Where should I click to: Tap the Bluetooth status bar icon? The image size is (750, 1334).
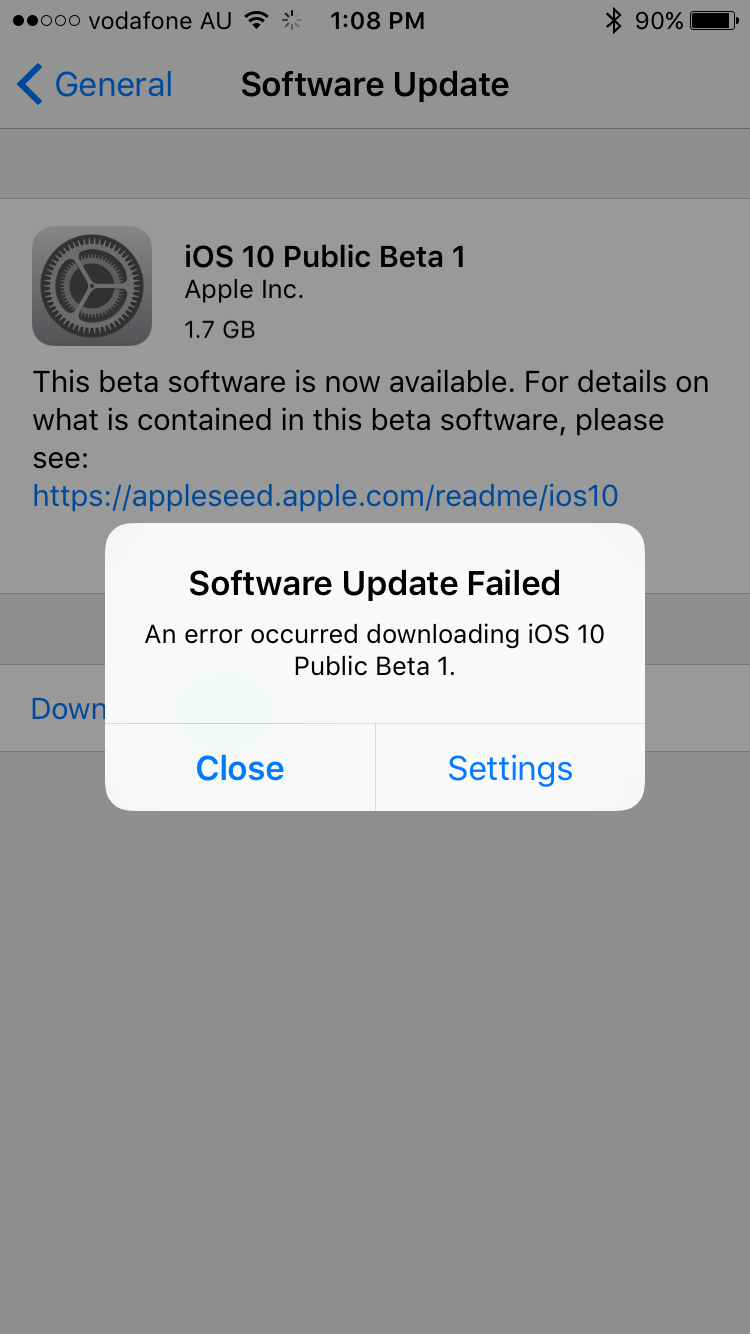coord(614,20)
